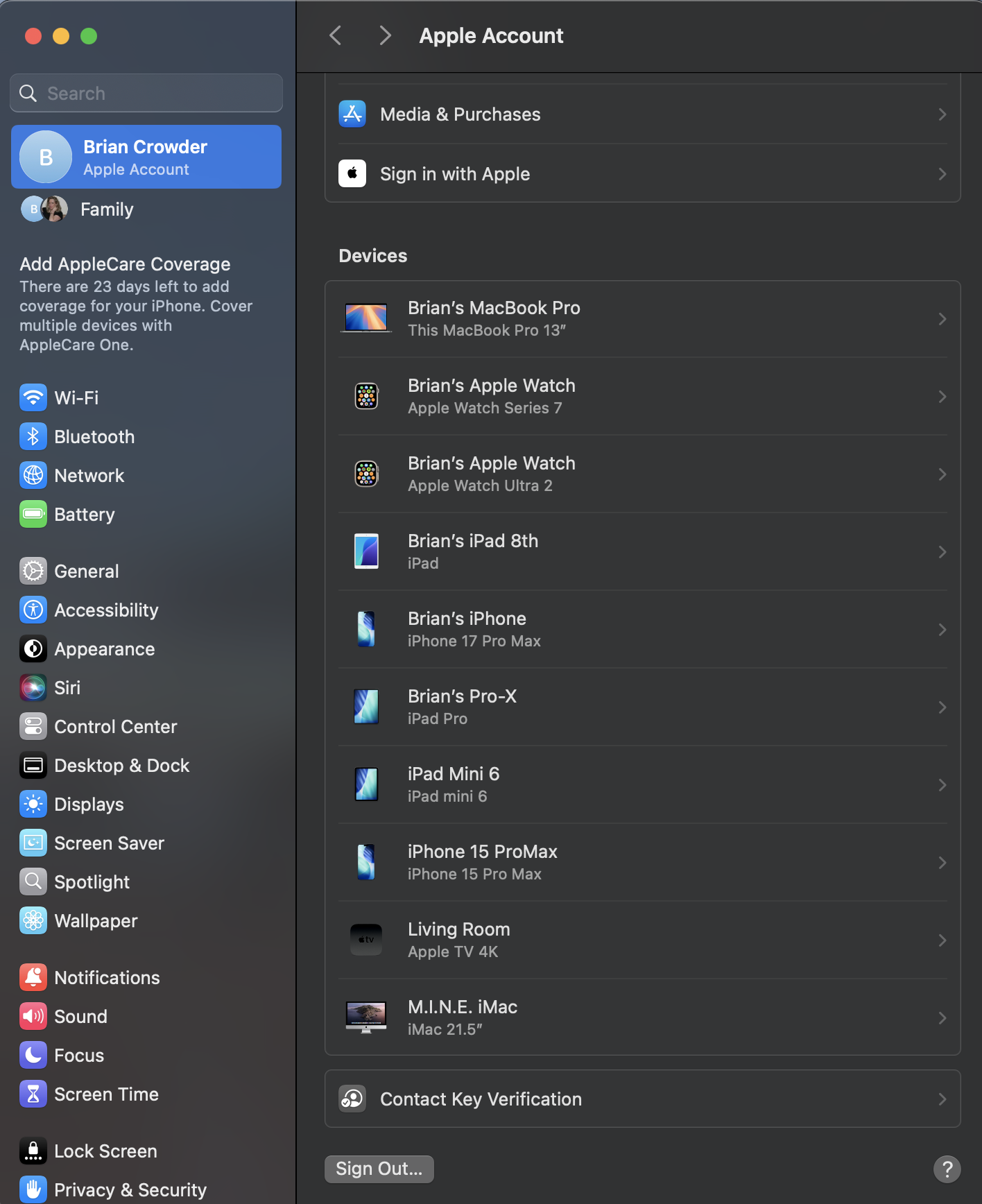Open Screen Saver icon
Screen dimensions: 982x1204
click(33, 843)
